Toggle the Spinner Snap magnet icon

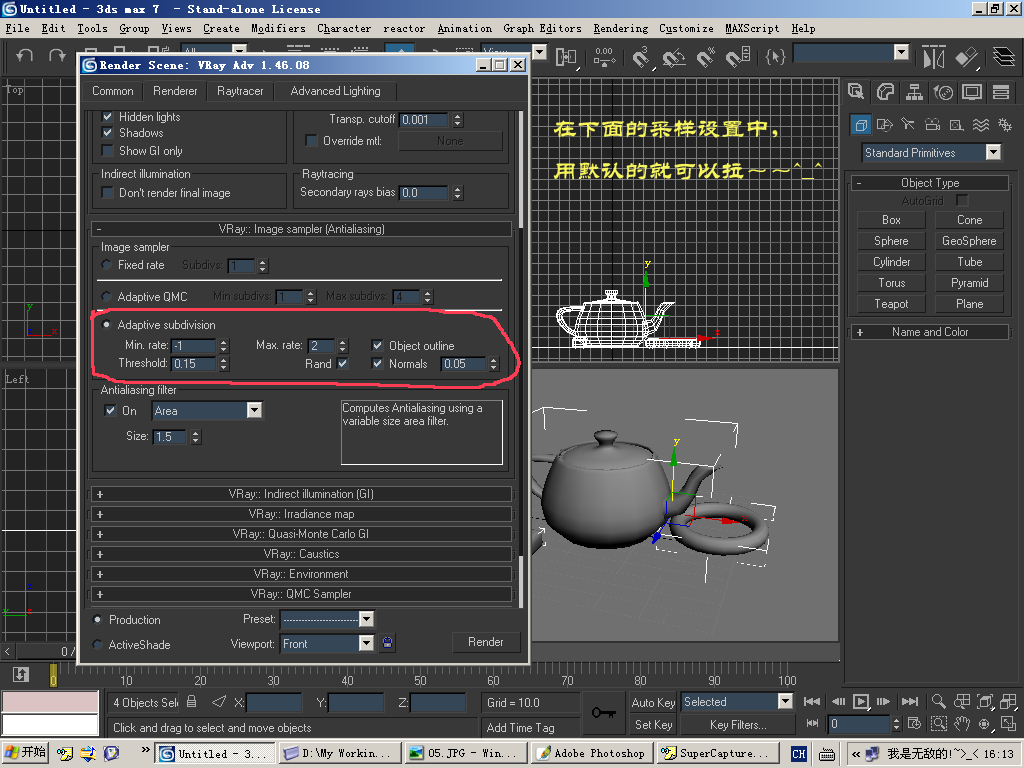738,57
